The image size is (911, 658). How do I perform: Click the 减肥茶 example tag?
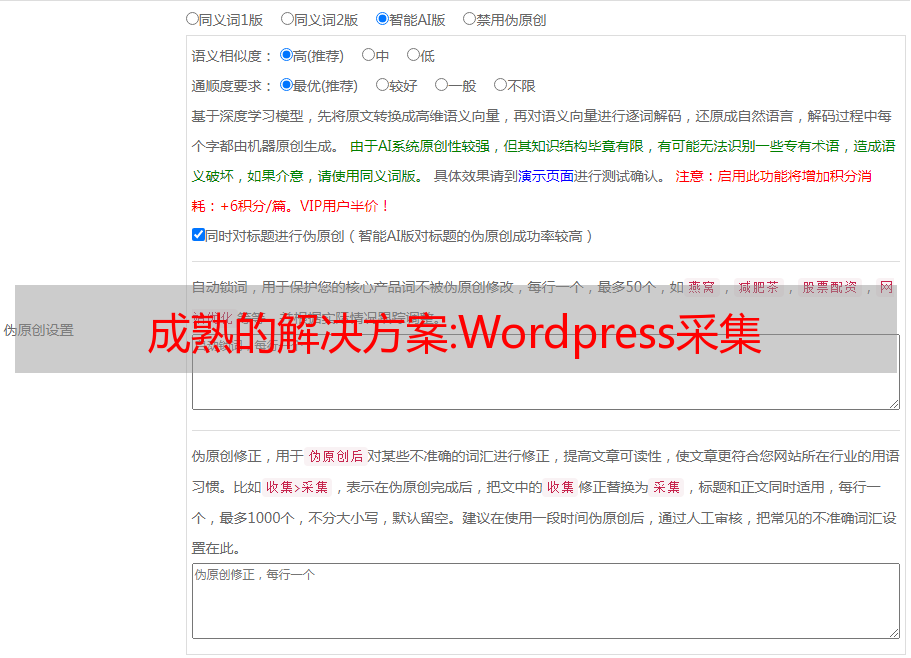click(759, 287)
